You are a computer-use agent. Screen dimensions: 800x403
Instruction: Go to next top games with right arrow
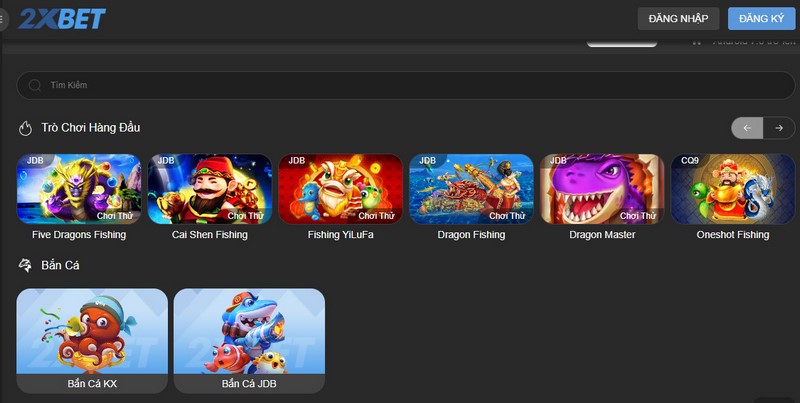pos(779,128)
